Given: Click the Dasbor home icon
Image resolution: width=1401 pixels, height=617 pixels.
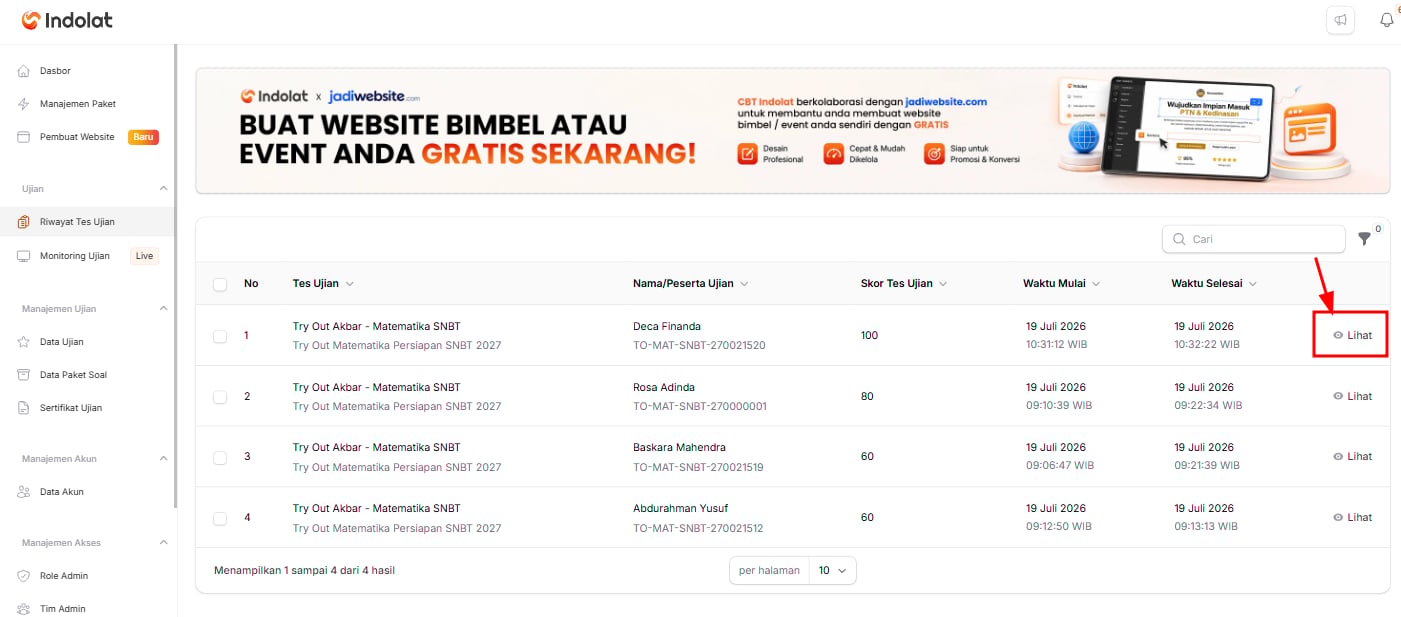Looking at the screenshot, I should click(24, 71).
